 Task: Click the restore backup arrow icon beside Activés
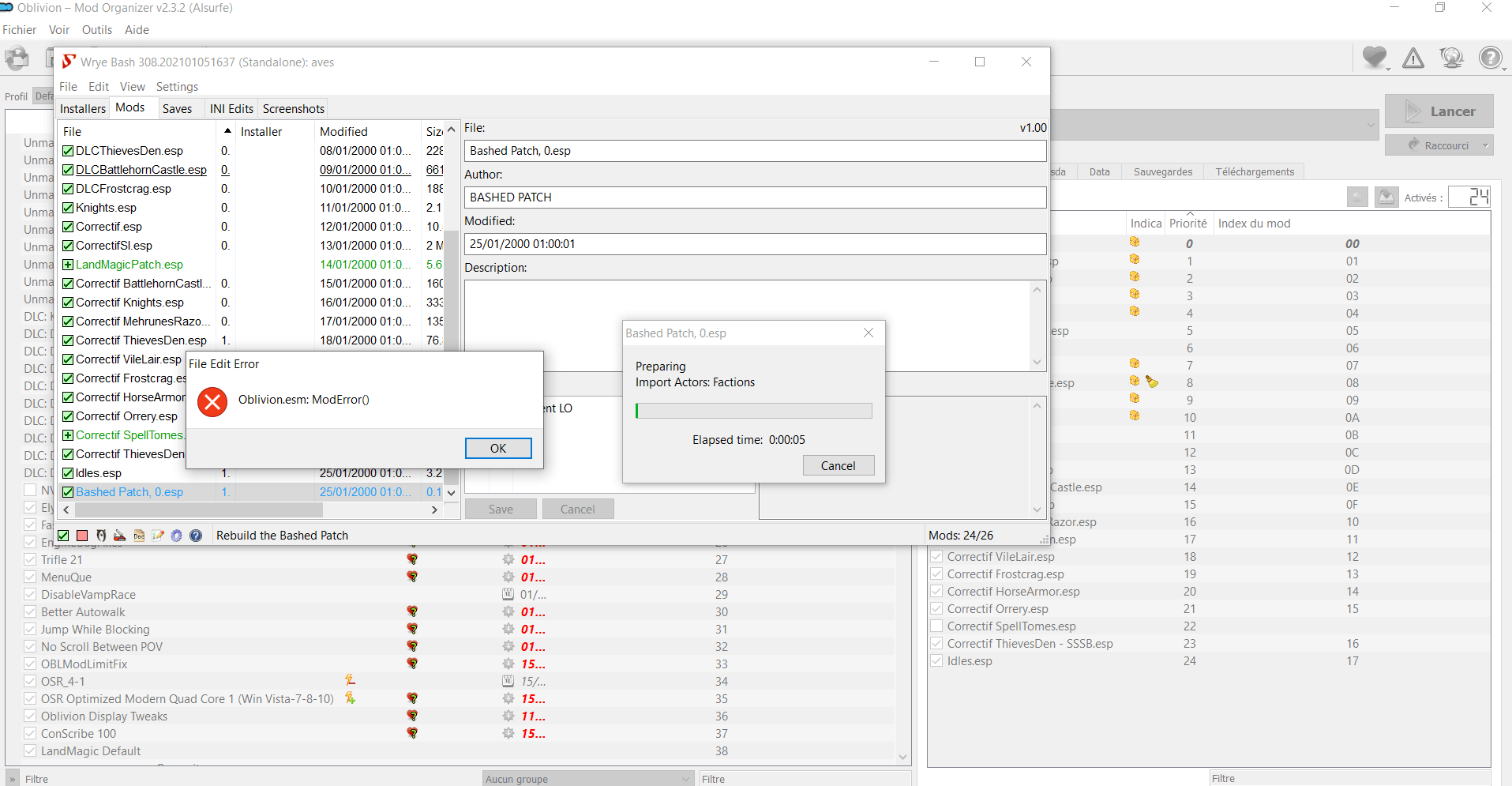pyautogui.click(x=1357, y=197)
